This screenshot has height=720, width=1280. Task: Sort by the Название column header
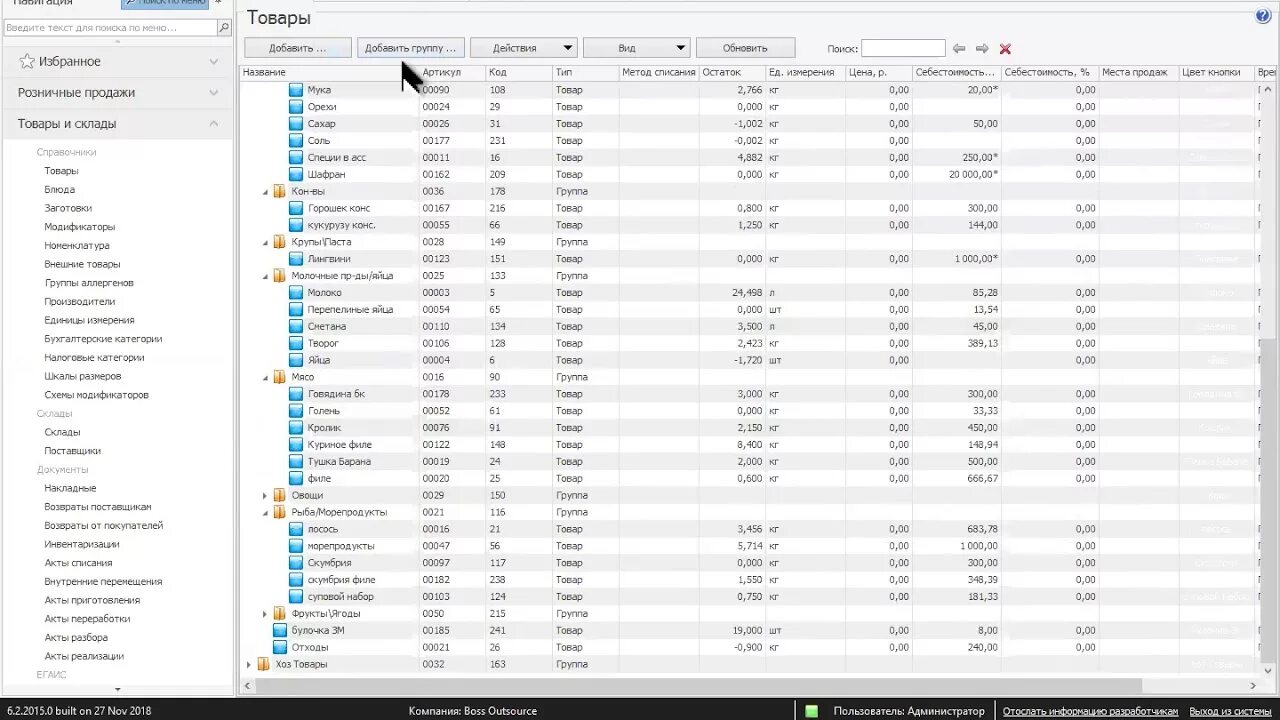click(x=329, y=72)
